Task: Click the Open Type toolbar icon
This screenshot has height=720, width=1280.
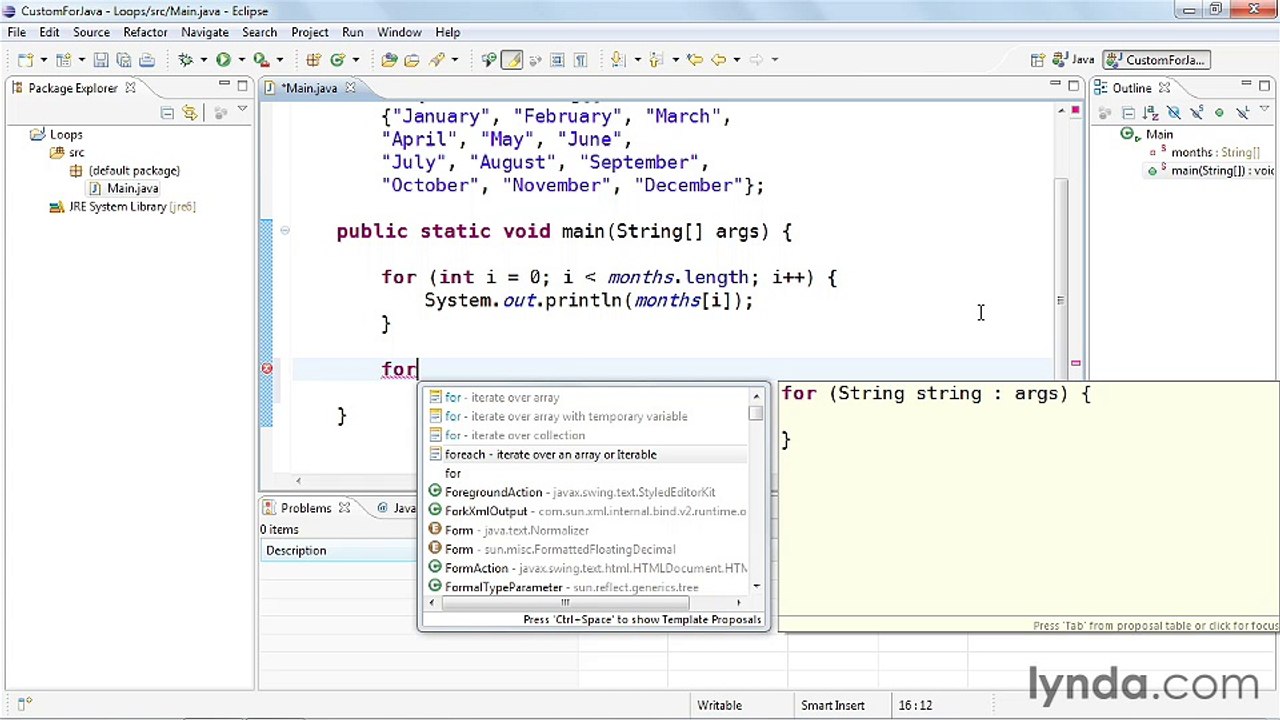Action: coord(388,60)
